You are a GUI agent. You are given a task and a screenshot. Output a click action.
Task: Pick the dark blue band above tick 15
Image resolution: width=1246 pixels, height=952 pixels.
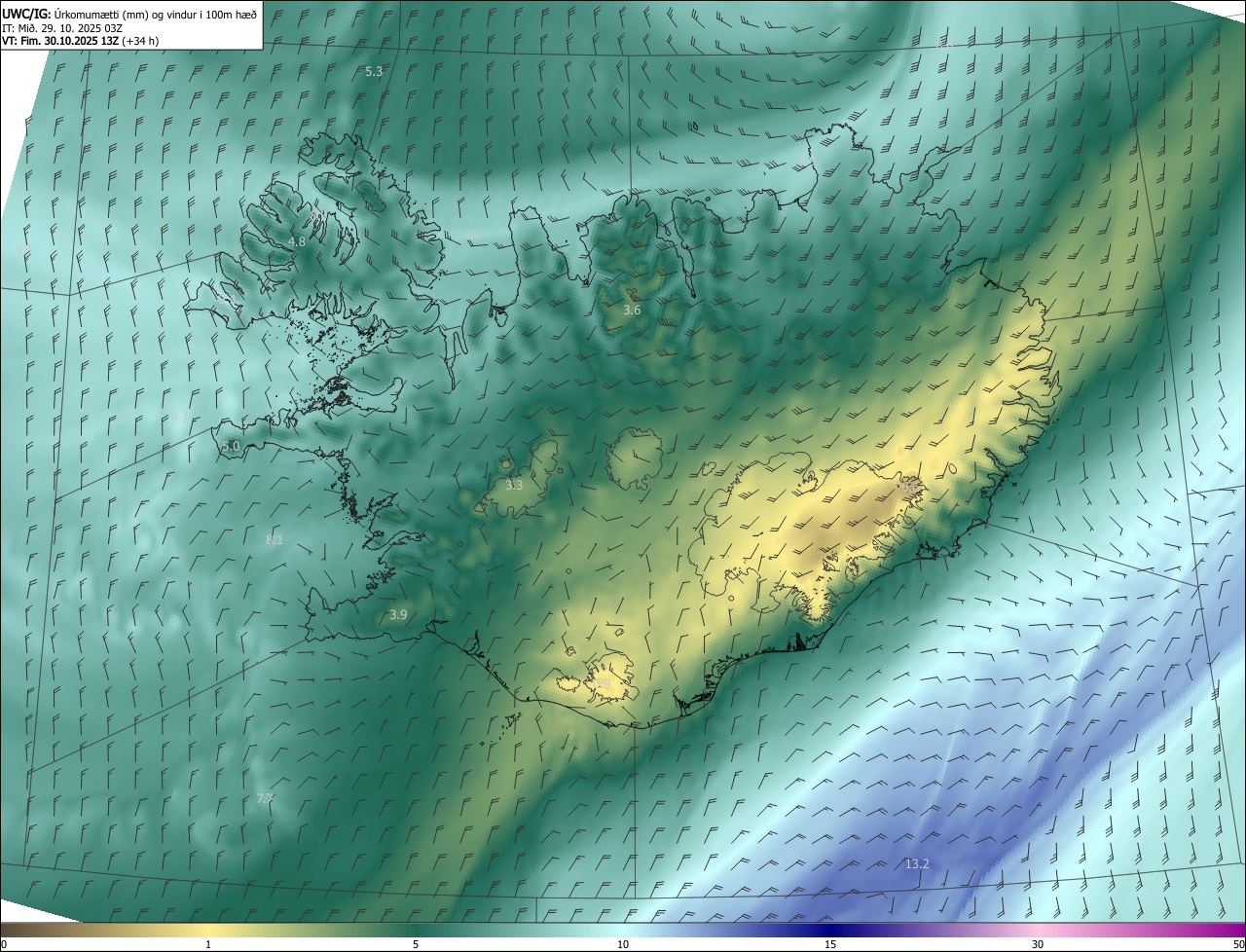click(x=830, y=930)
